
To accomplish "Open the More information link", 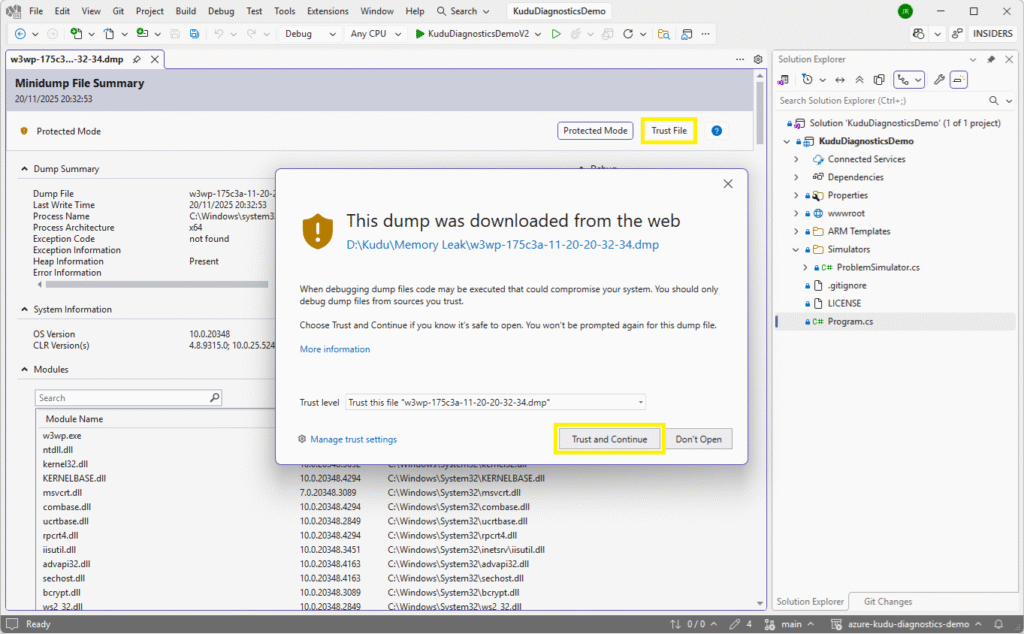I will [334, 348].
